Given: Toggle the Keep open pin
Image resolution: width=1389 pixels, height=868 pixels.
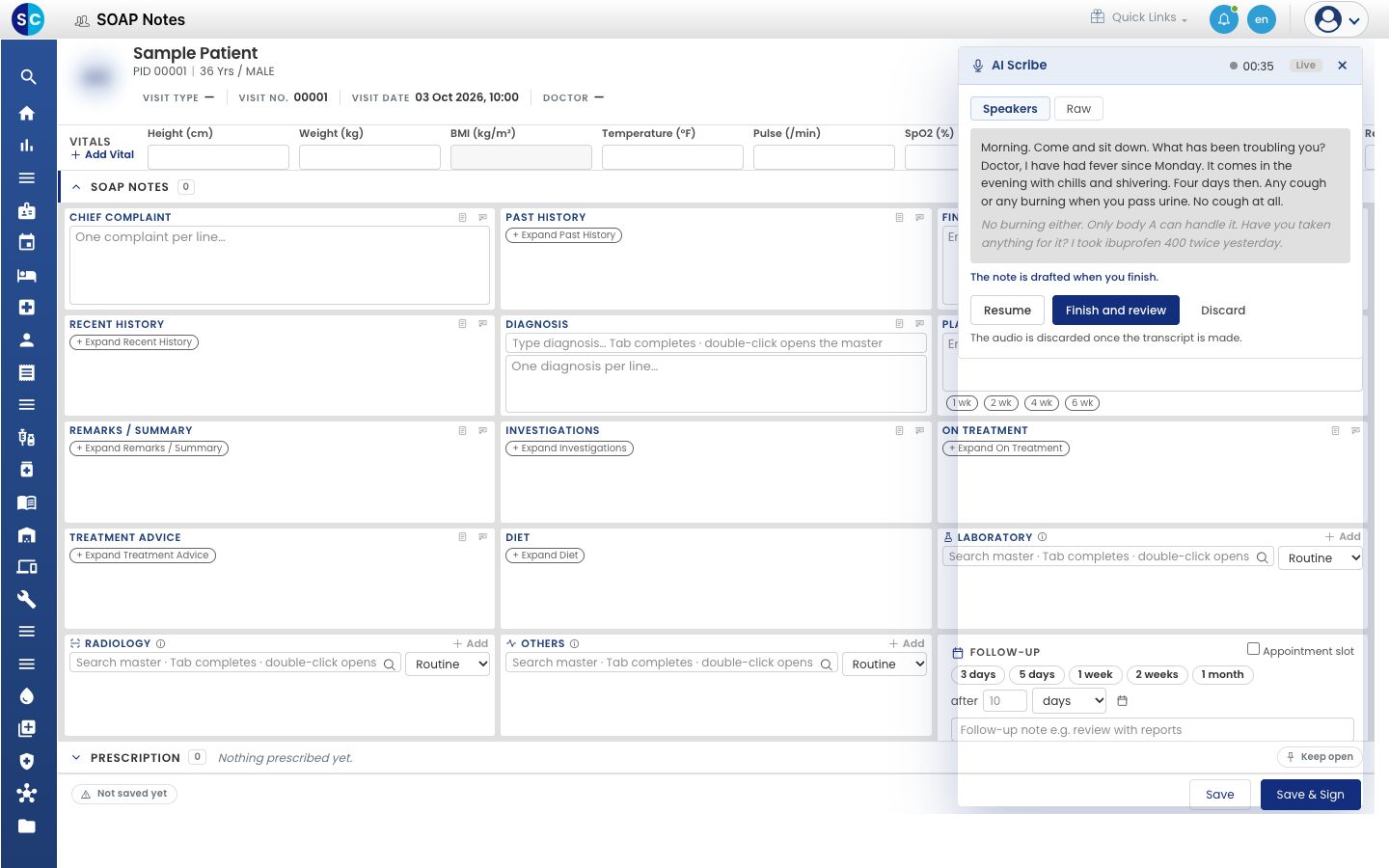Looking at the screenshot, I should [x=1321, y=757].
